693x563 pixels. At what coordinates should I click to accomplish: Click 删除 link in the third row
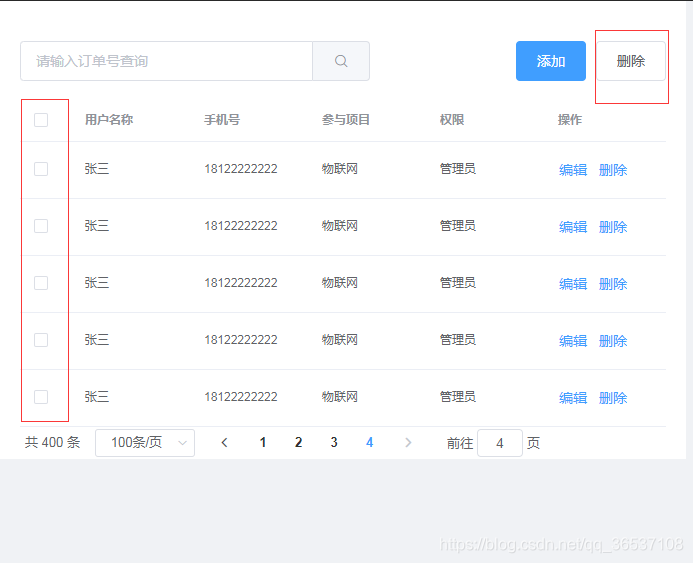[613, 284]
